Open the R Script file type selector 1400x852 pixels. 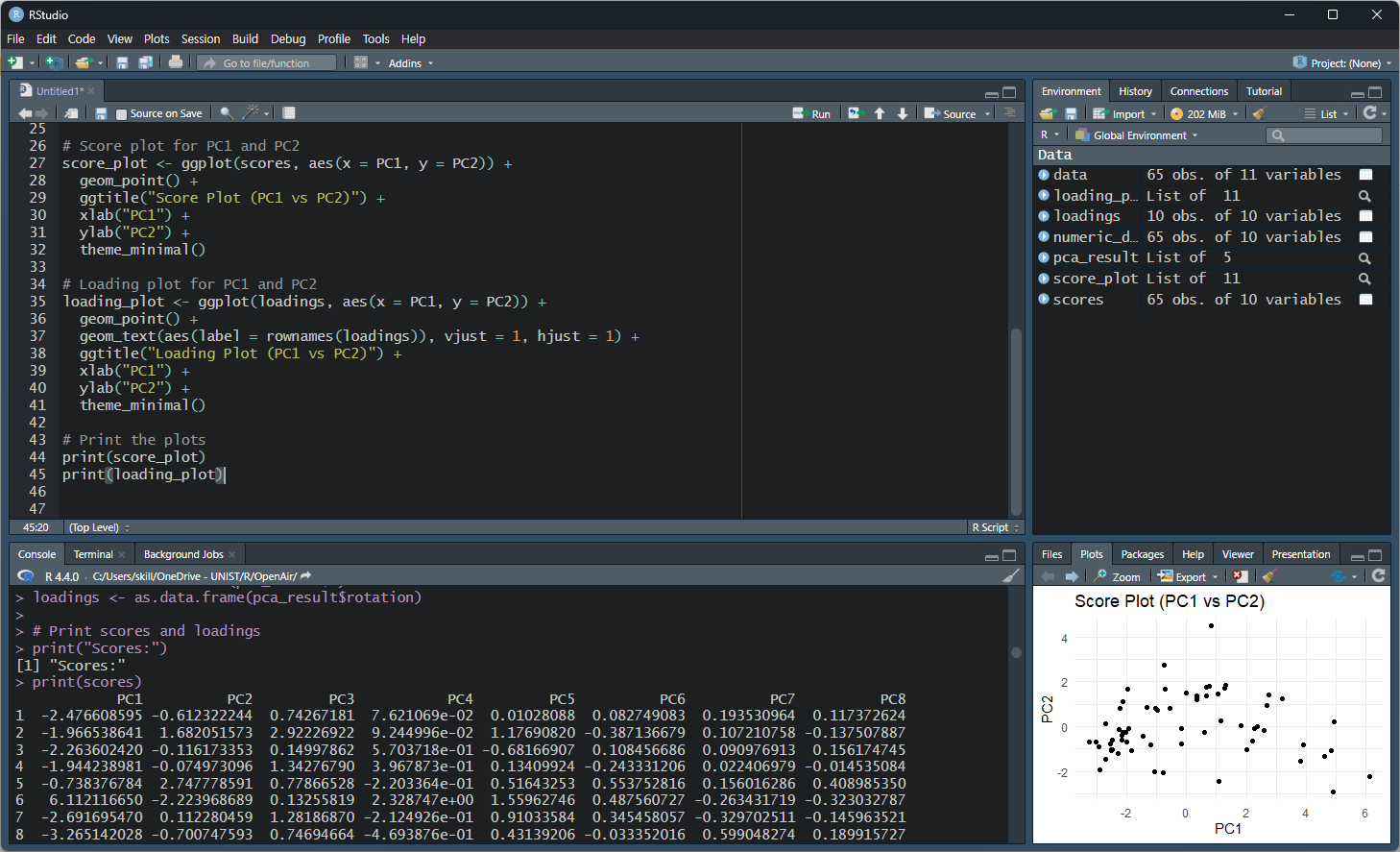click(x=995, y=527)
